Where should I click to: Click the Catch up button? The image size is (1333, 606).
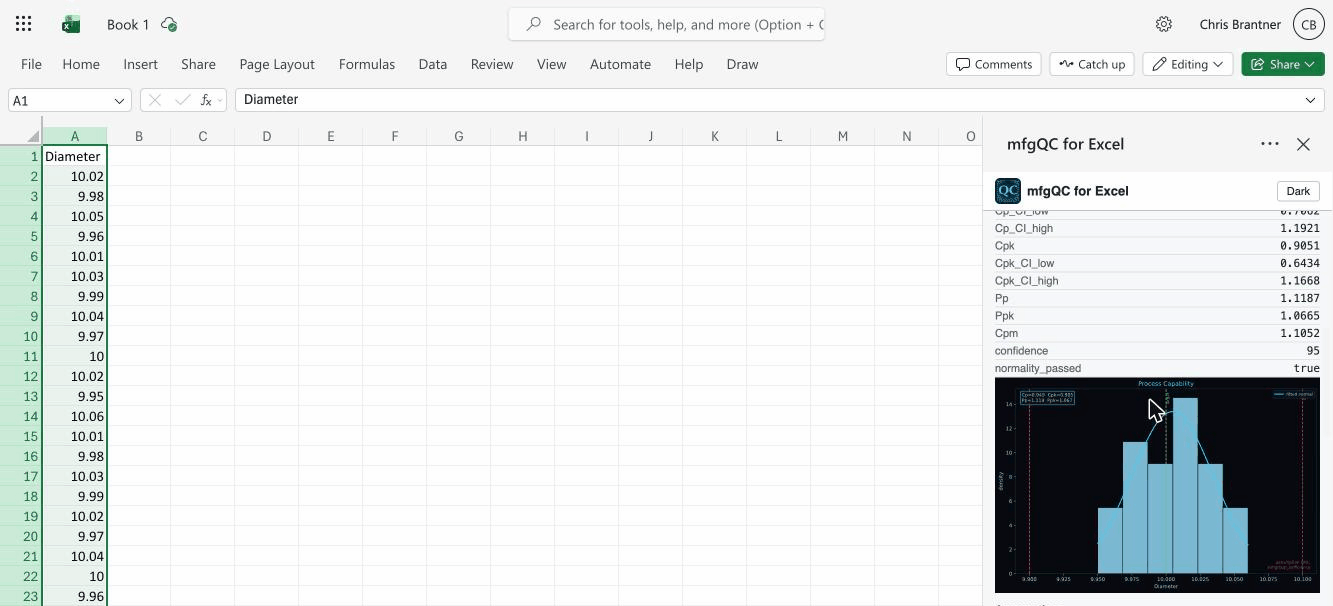(1092, 64)
